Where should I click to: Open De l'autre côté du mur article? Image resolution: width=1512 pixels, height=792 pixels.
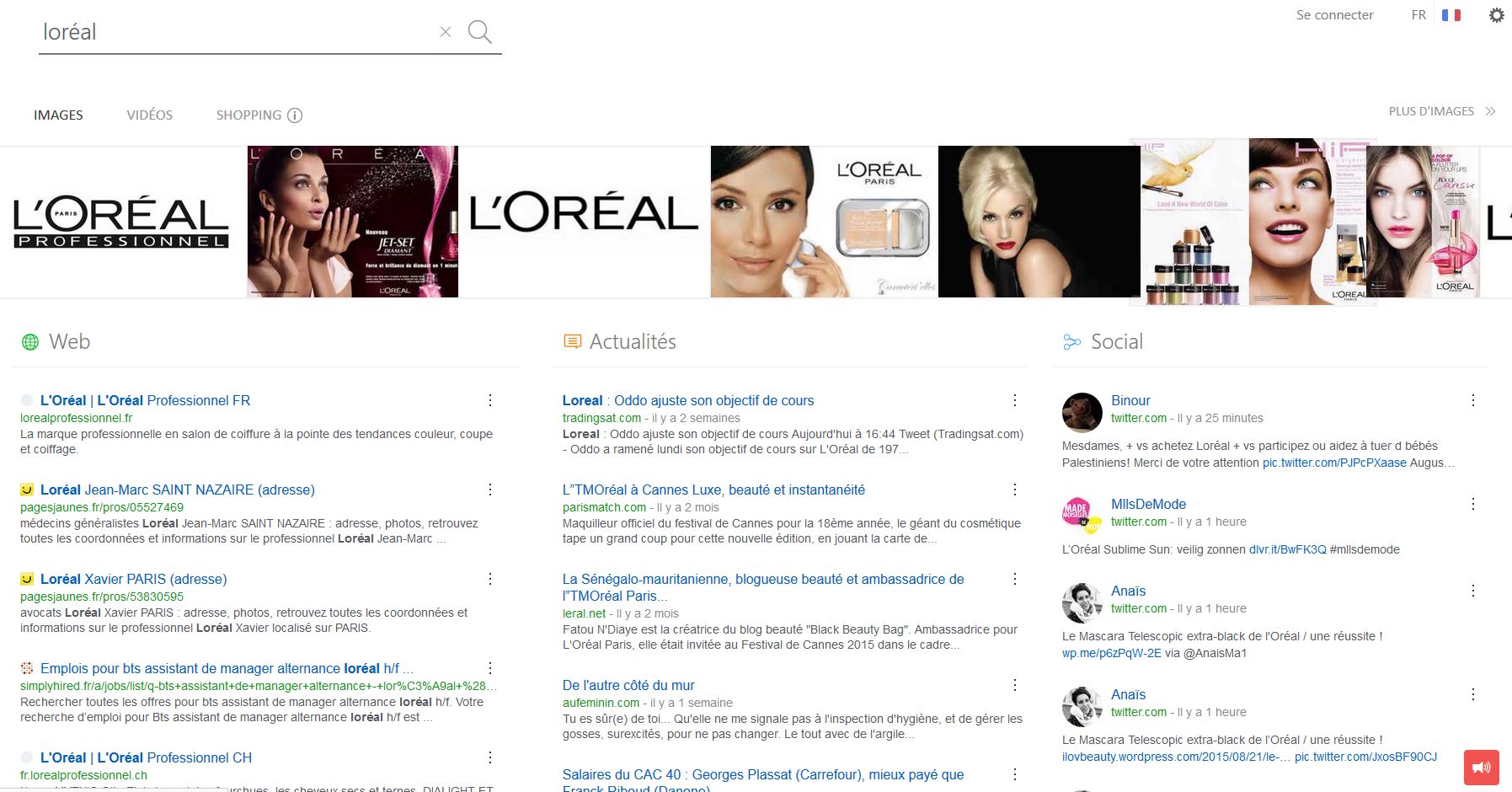tap(628, 686)
